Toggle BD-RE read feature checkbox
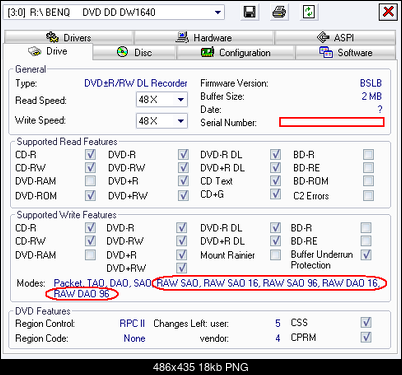402x375 pixels. point(368,167)
